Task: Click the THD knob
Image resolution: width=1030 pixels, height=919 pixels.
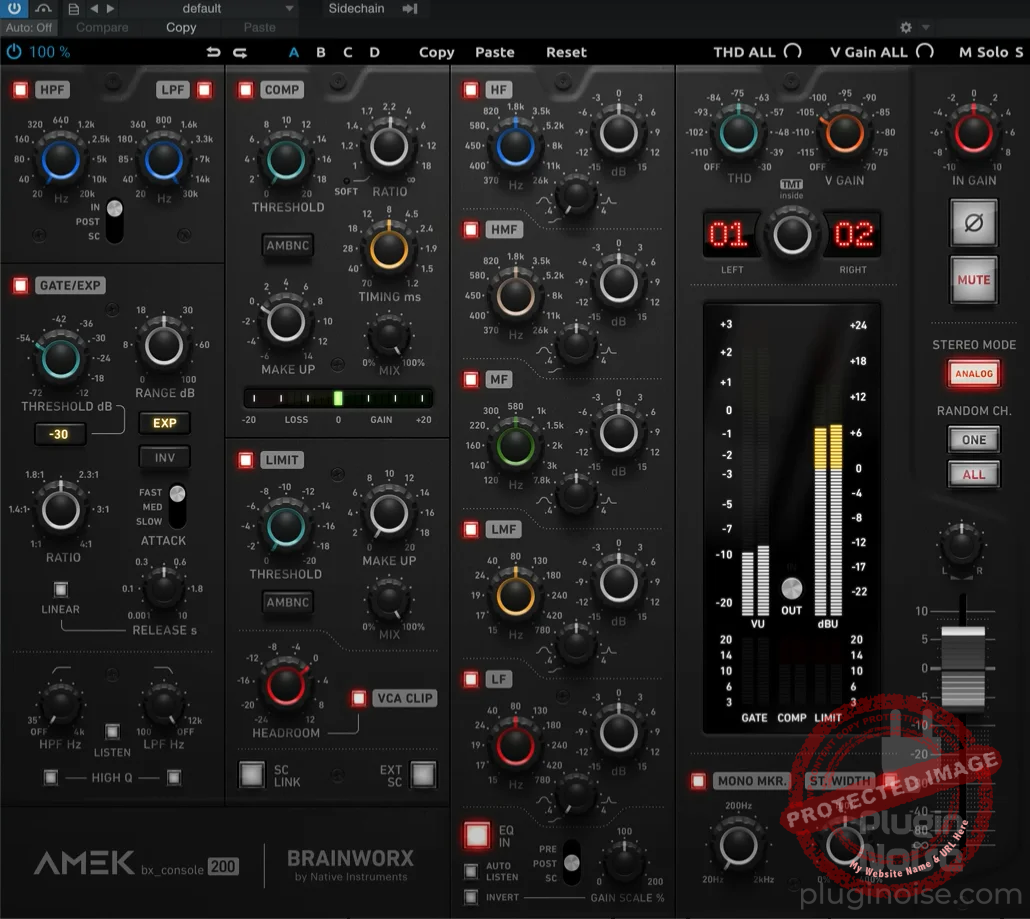Action: point(738,132)
